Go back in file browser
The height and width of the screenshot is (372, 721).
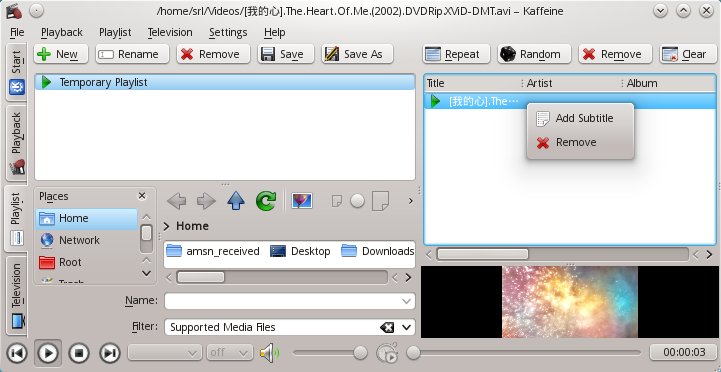tap(177, 201)
